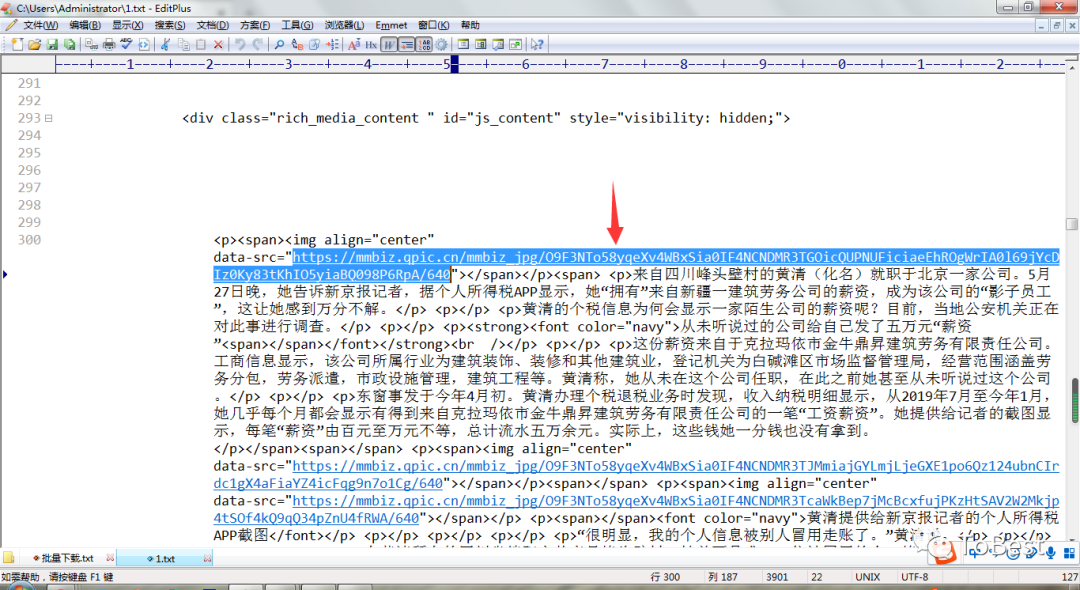Open the Emmet menu
The height and width of the screenshot is (590, 1080).
391,25
